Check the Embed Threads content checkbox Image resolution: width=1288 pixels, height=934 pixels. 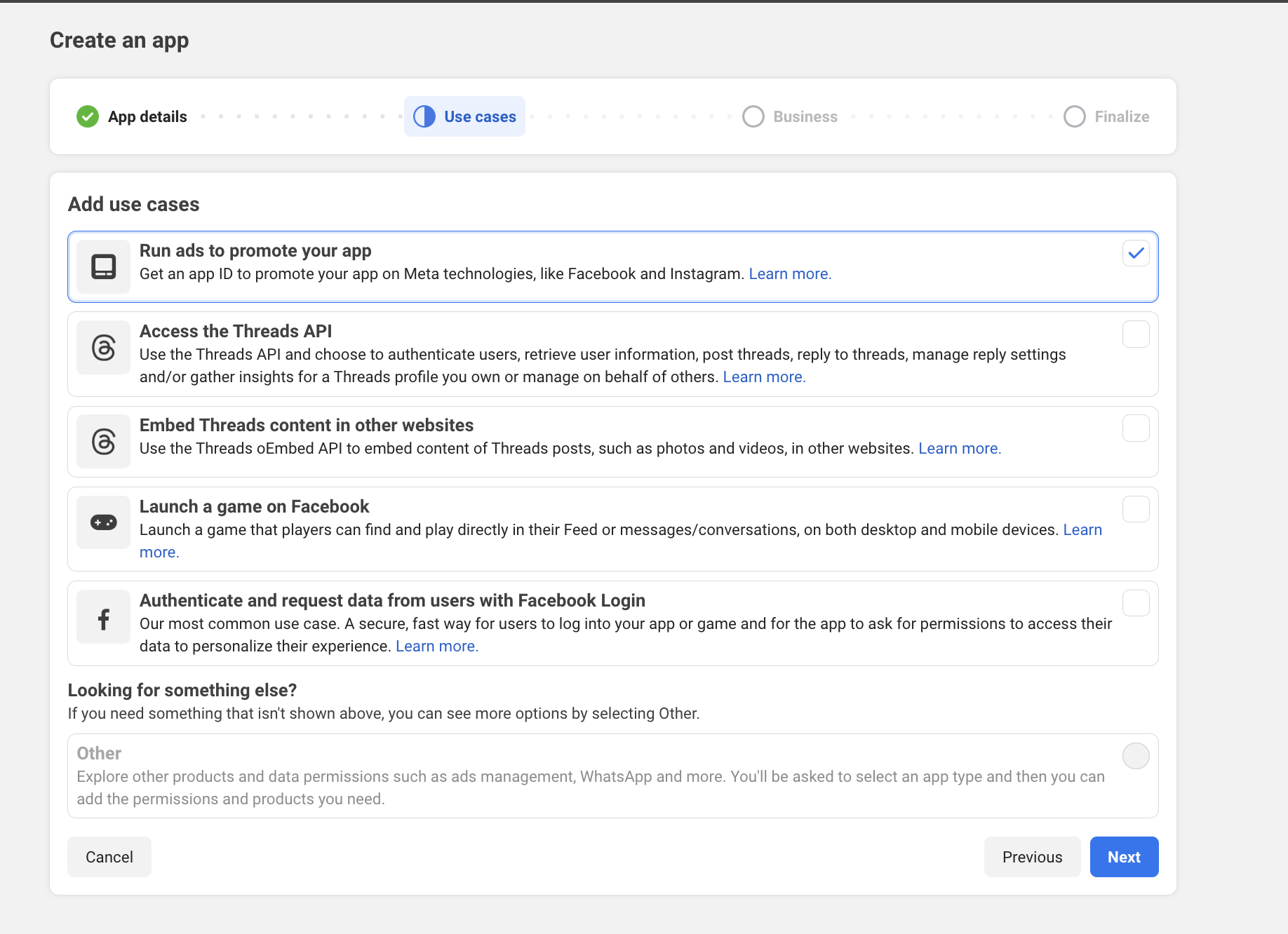click(x=1136, y=428)
